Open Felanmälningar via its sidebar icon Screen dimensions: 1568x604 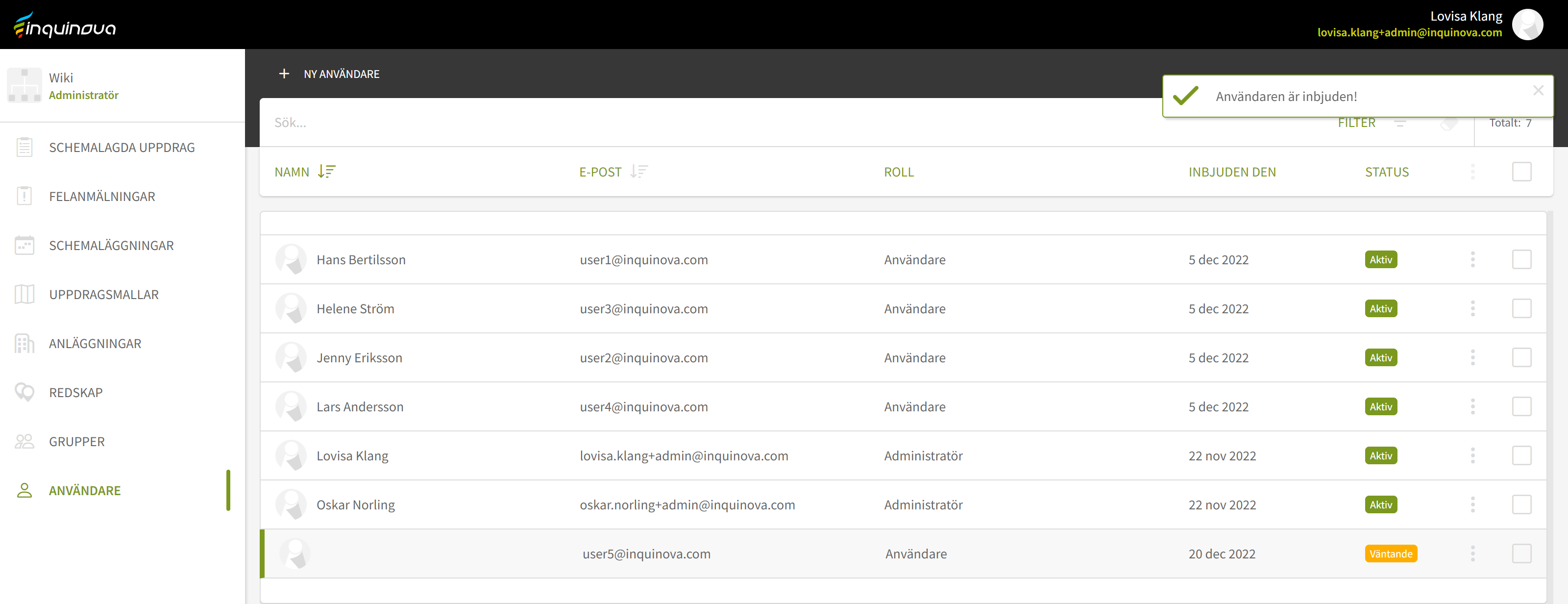point(24,196)
